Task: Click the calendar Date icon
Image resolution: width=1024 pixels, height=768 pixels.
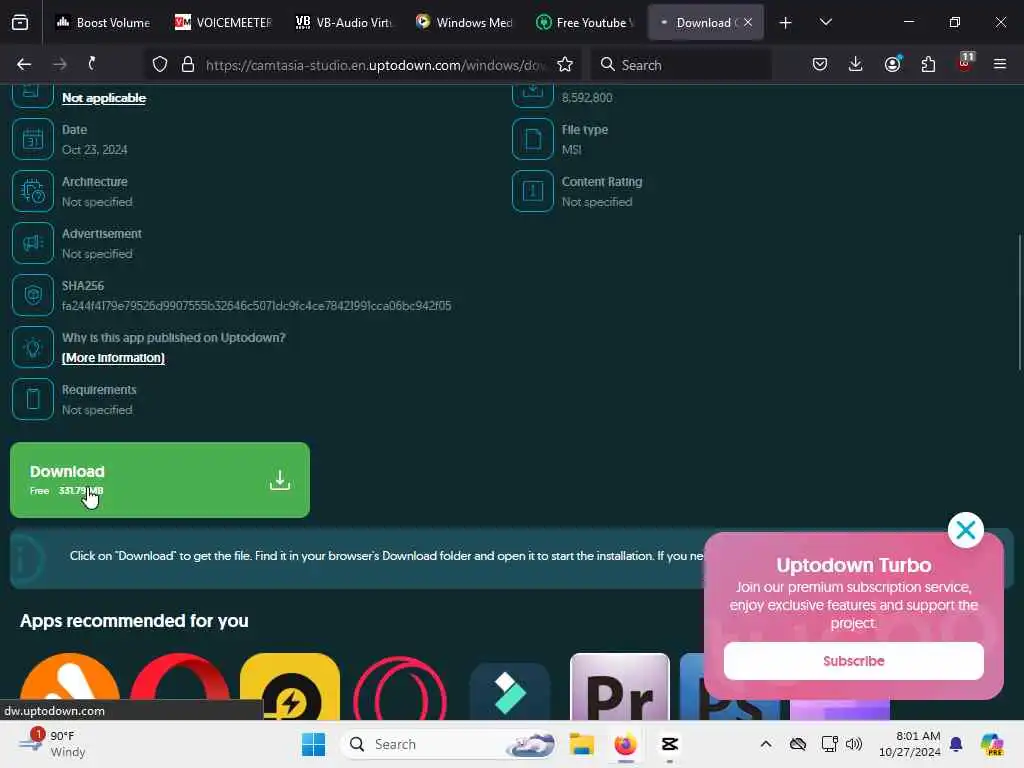Action: point(33,139)
